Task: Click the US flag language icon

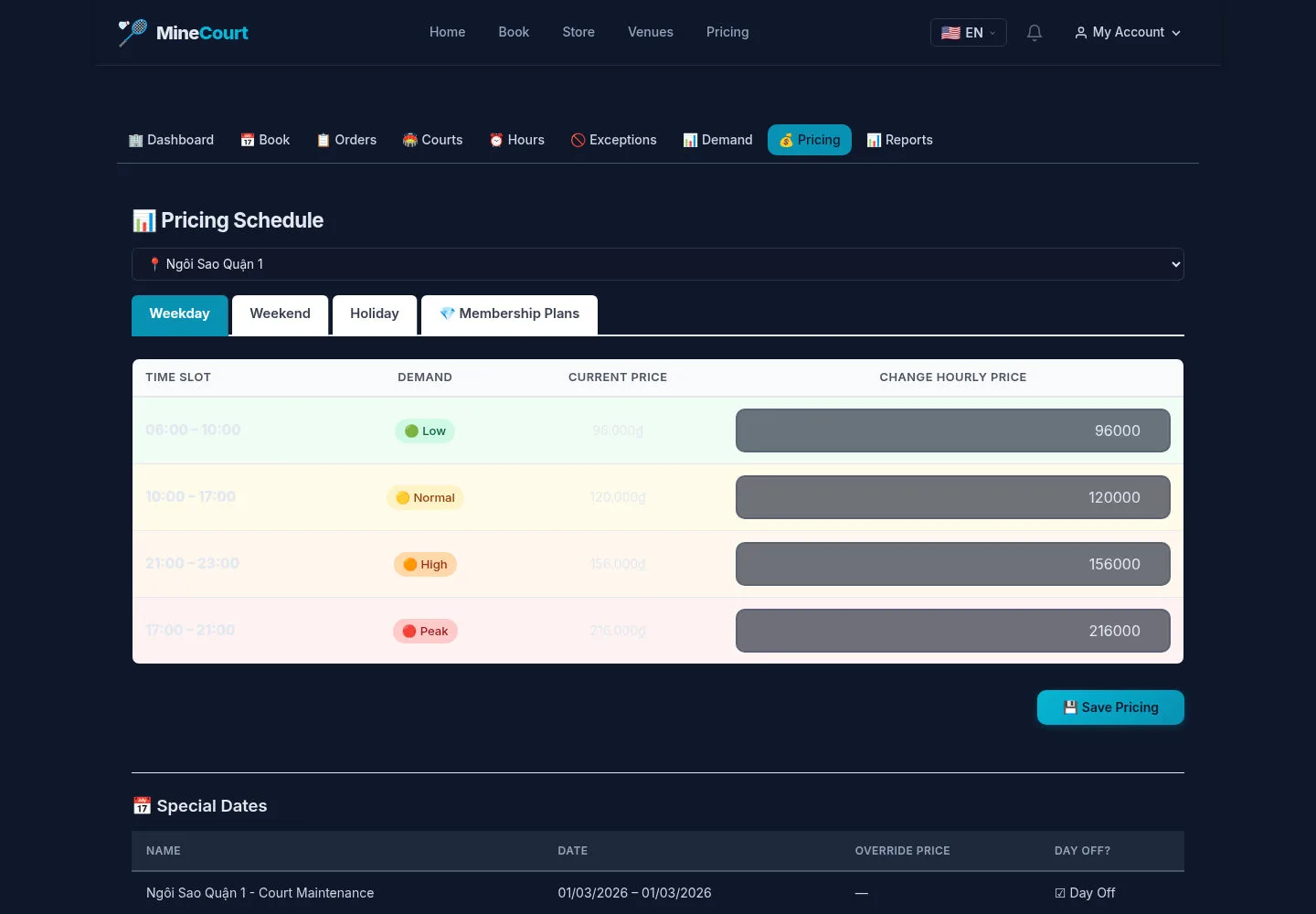Action: pyautogui.click(x=950, y=33)
